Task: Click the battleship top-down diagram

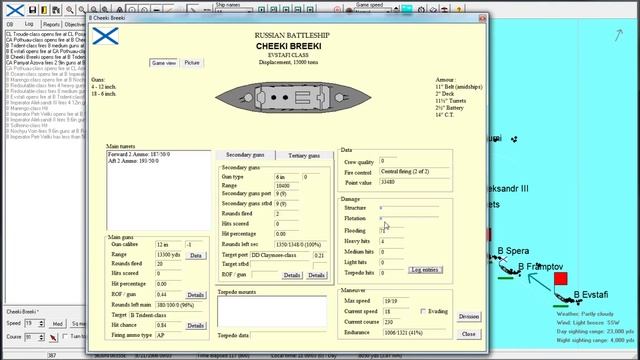Action: [293, 98]
